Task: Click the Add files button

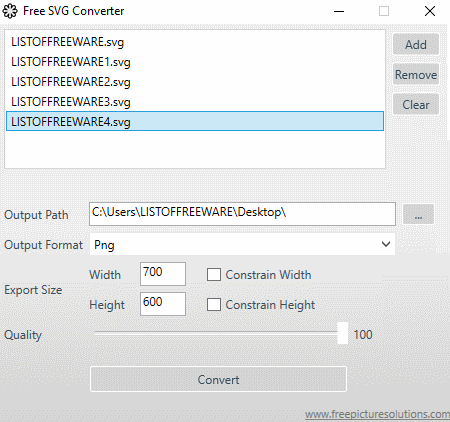Action: coord(416,44)
